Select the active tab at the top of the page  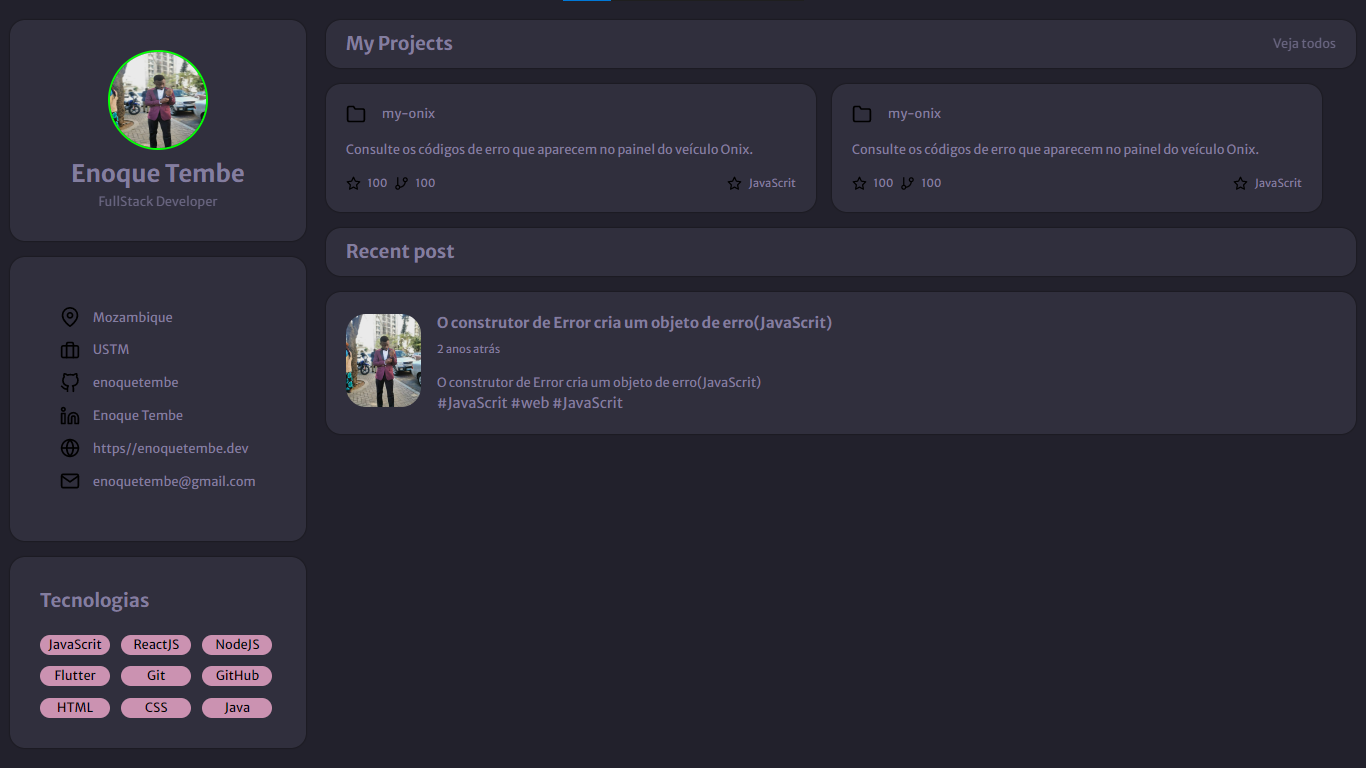[x=587, y=3]
